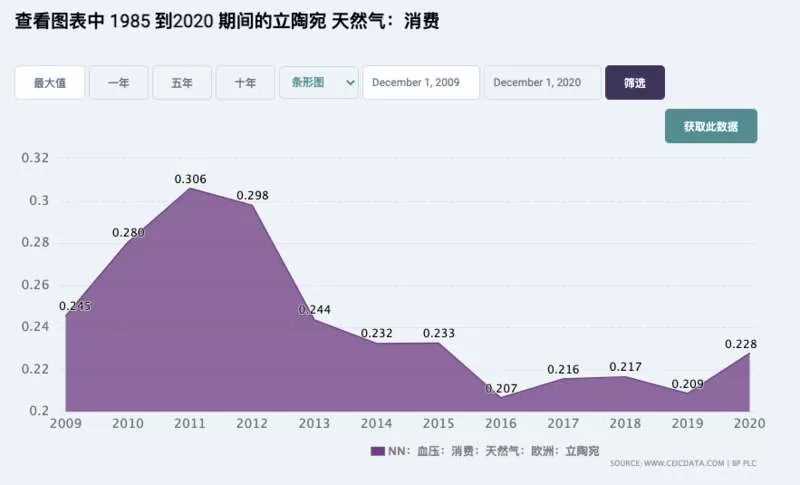Toggle the purple legend swatch for NN series

[x=378, y=451]
